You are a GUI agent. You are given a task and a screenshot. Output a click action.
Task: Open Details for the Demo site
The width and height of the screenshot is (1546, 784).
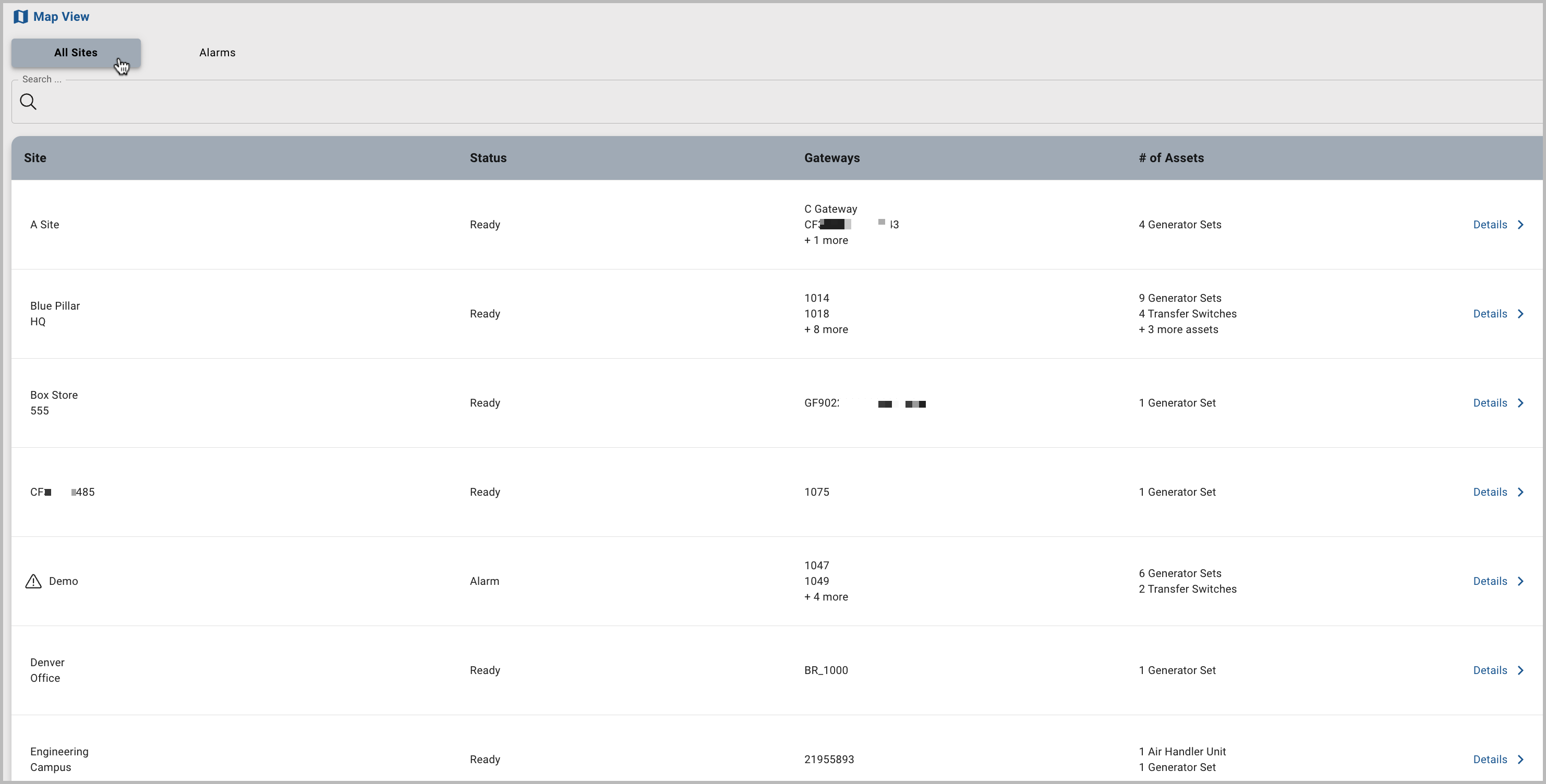point(1490,581)
